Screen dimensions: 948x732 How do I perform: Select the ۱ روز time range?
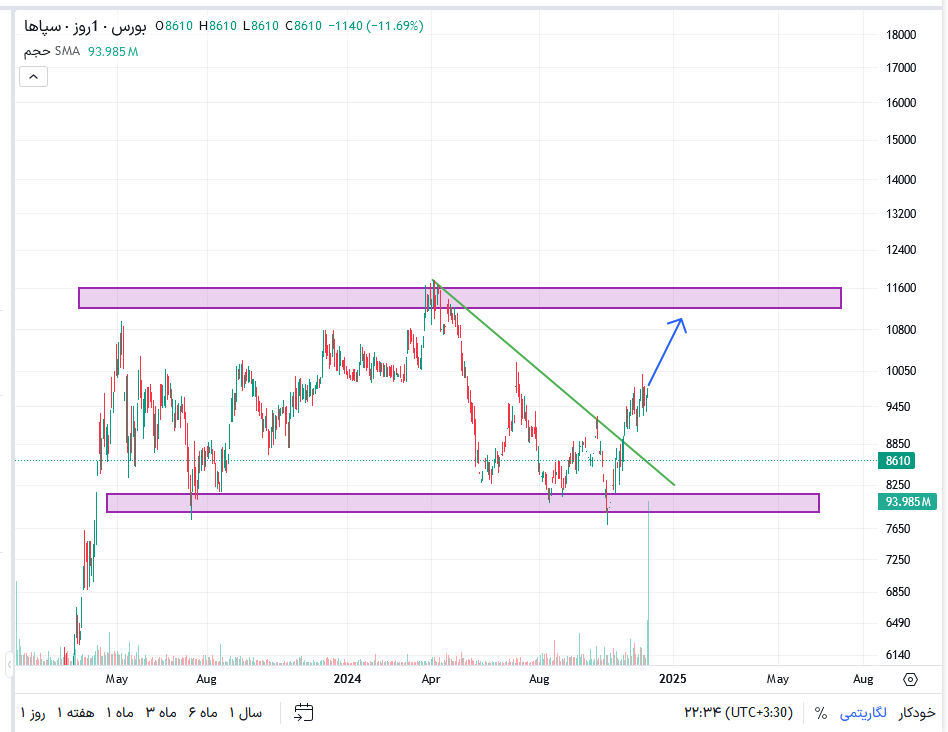point(33,713)
